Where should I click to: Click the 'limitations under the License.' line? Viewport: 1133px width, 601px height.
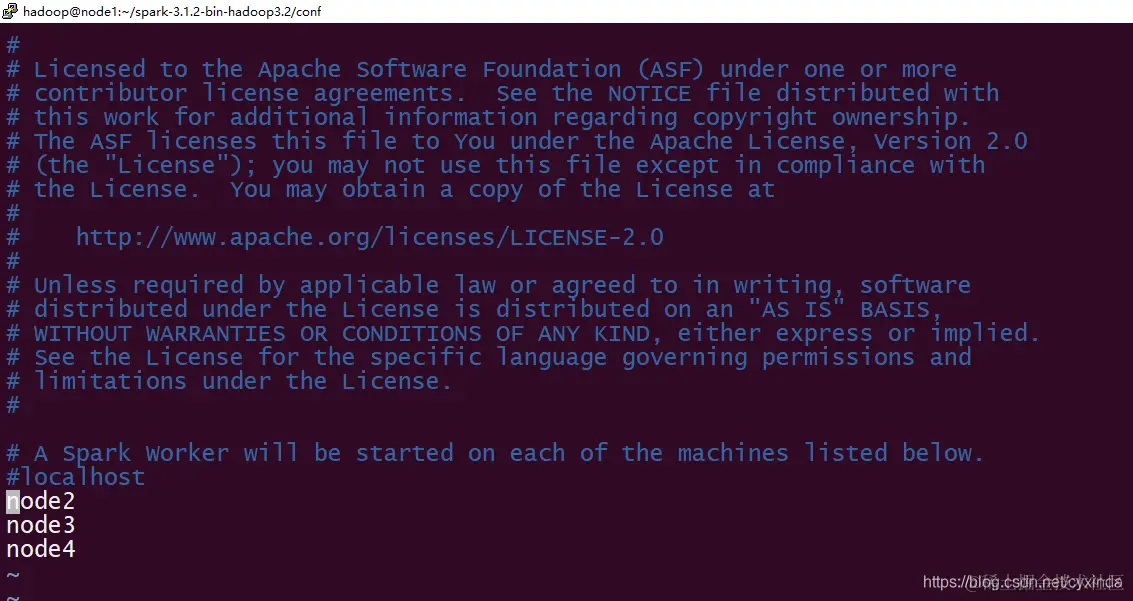pos(229,381)
